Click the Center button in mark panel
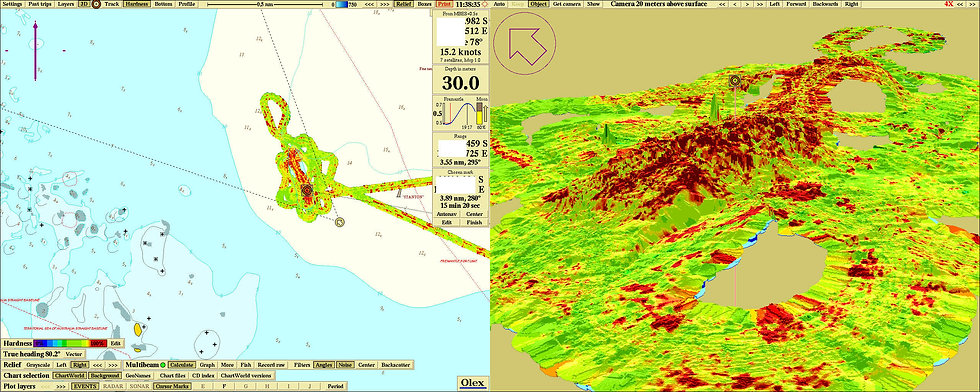 (x=474, y=213)
